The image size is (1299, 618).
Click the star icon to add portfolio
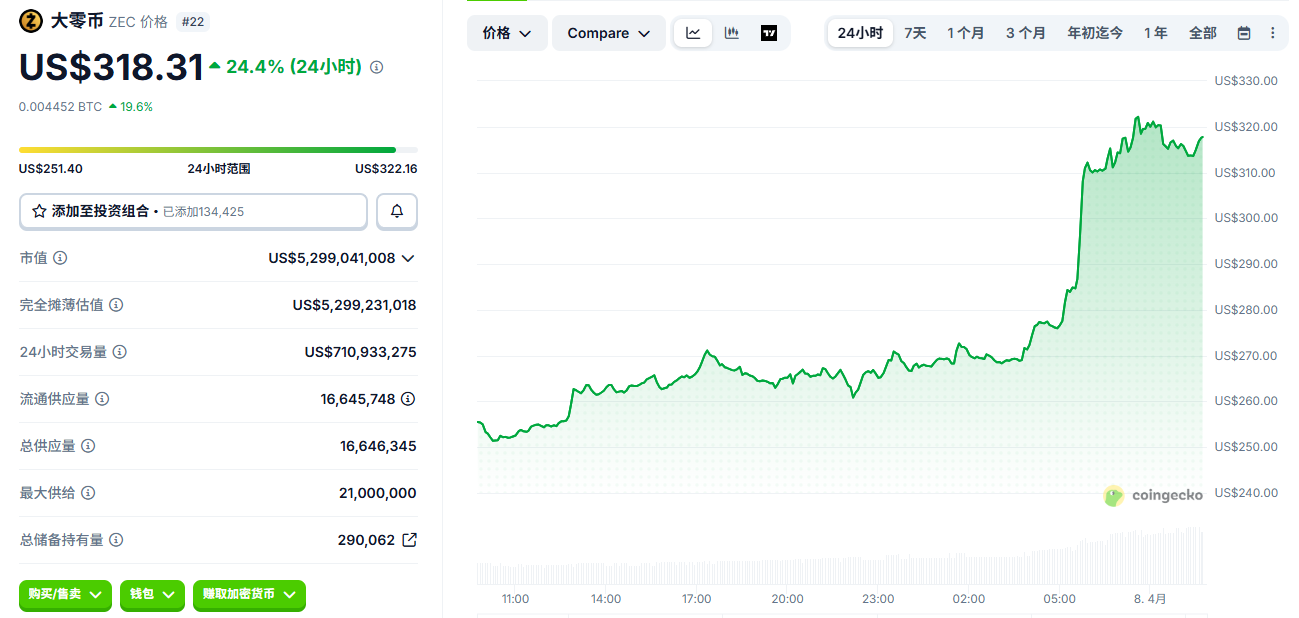[x=40, y=211]
